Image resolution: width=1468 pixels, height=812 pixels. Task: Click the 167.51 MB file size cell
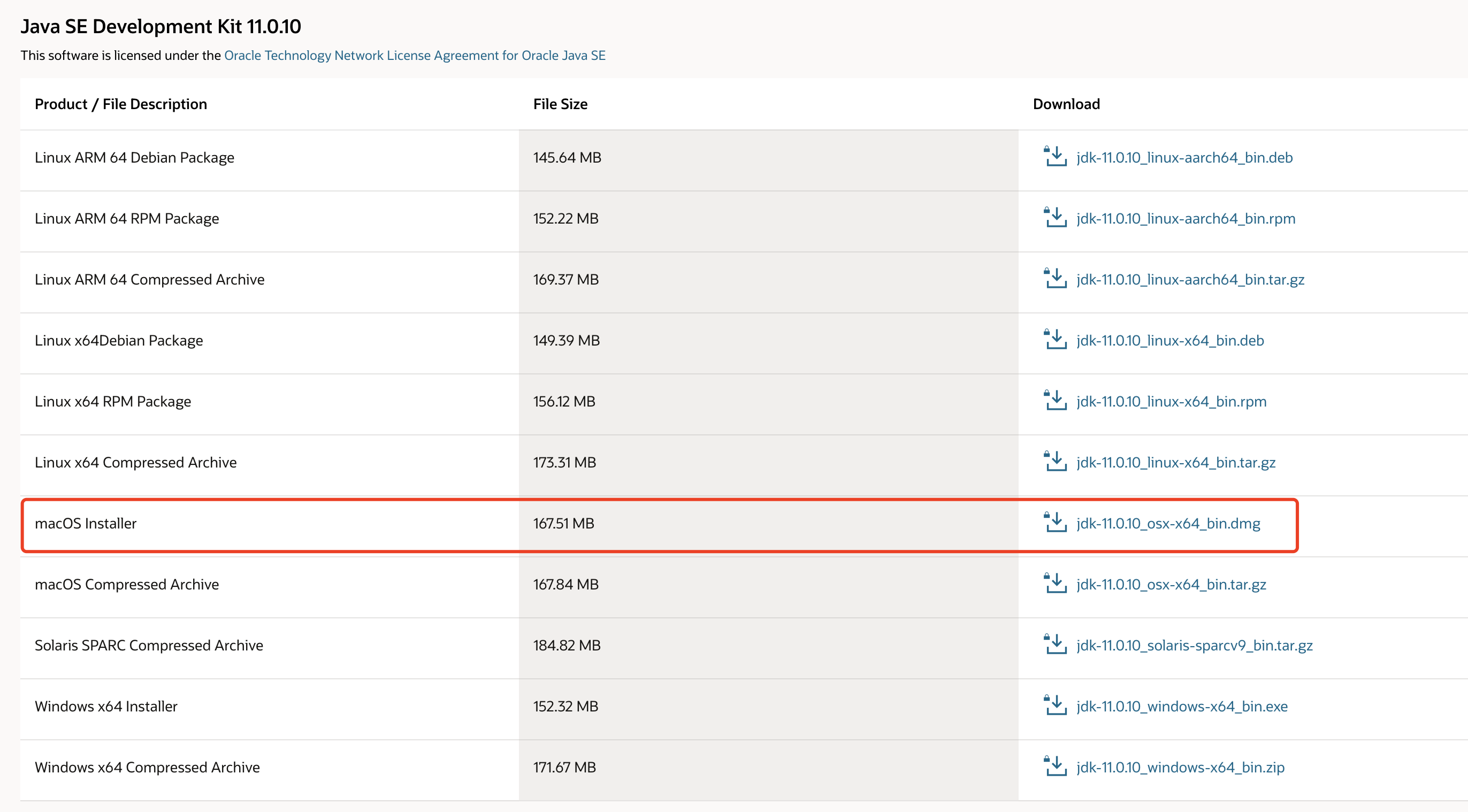click(x=563, y=523)
